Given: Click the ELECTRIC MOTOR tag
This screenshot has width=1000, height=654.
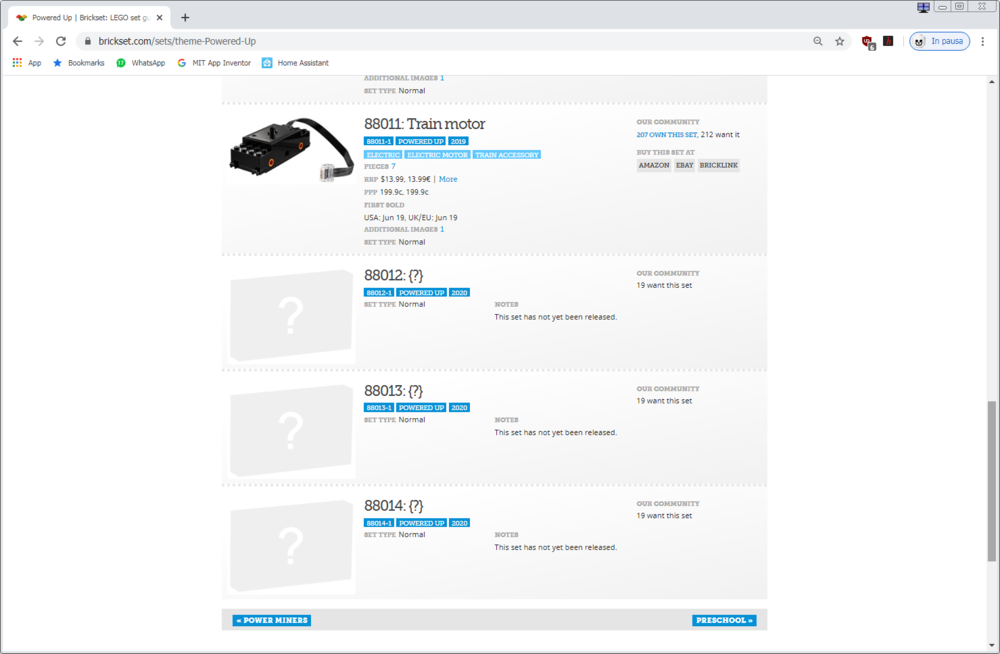Looking at the screenshot, I should 438,154.
